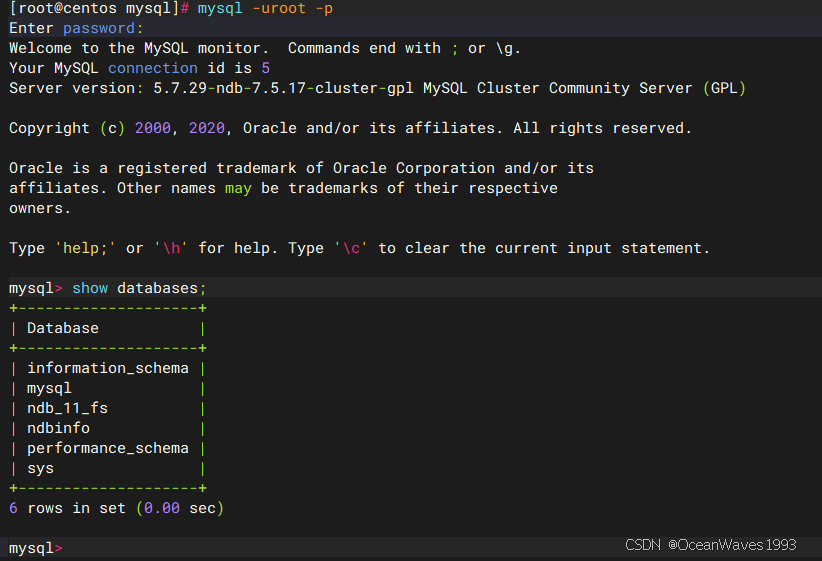Click 'Welcome to the MySQL monitor.' text
Screen dimensions: 822x561
point(139,48)
